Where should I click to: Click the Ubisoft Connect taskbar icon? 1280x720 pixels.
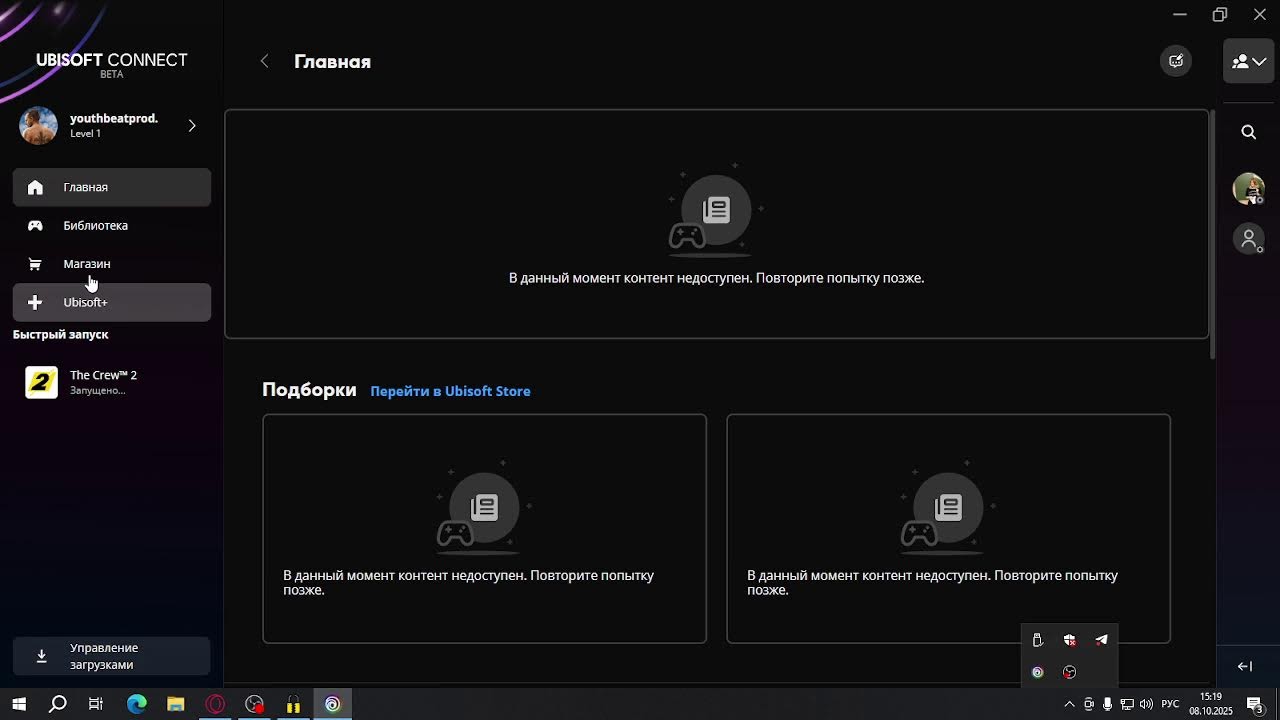click(x=333, y=704)
